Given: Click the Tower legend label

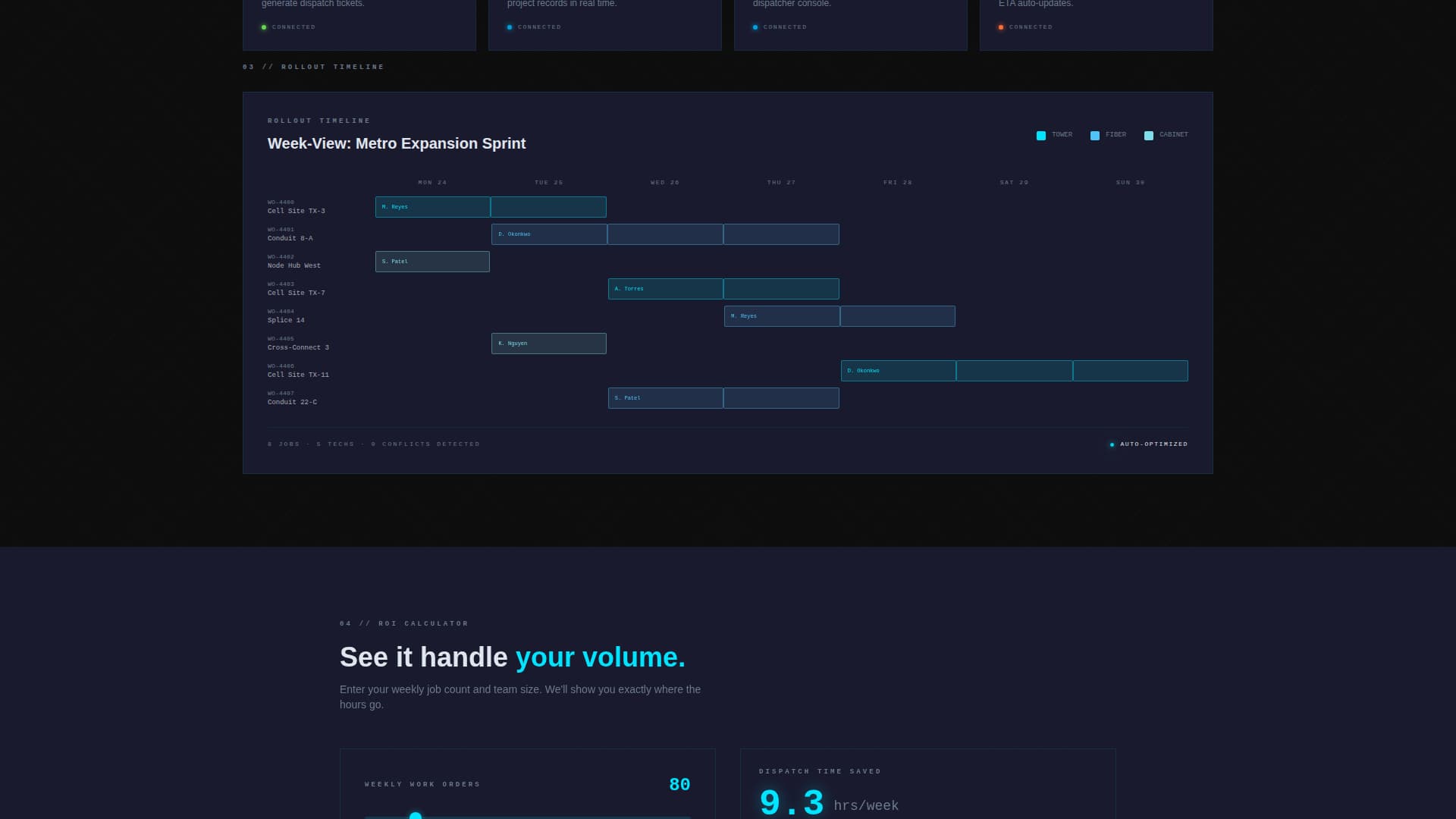Looking at the screenshot, I should (1062, 135).
